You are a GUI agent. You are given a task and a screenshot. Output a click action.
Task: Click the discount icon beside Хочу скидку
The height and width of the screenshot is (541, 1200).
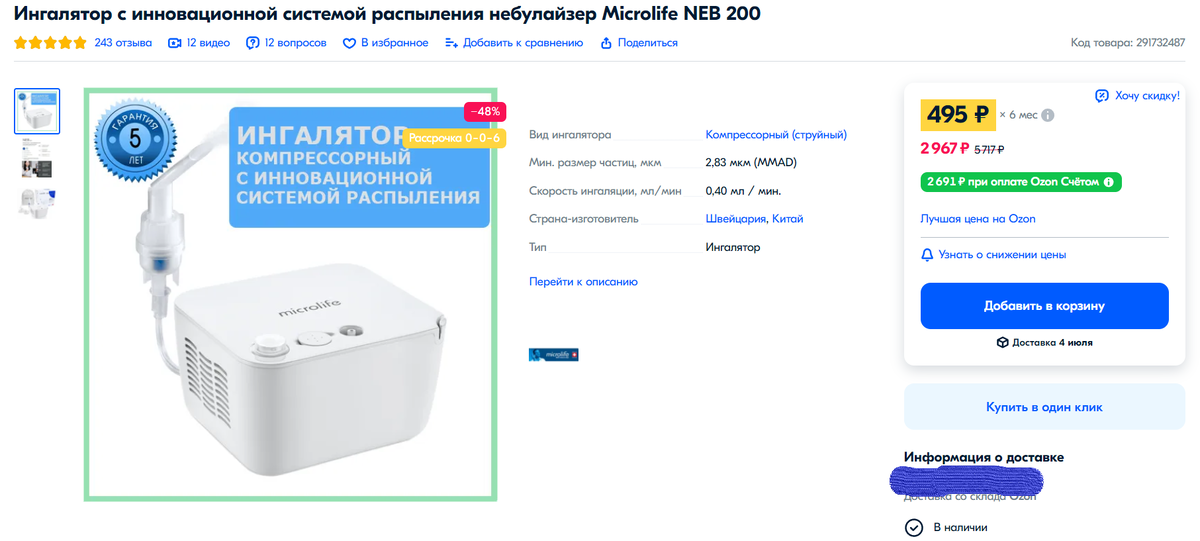coord(1102,96)
